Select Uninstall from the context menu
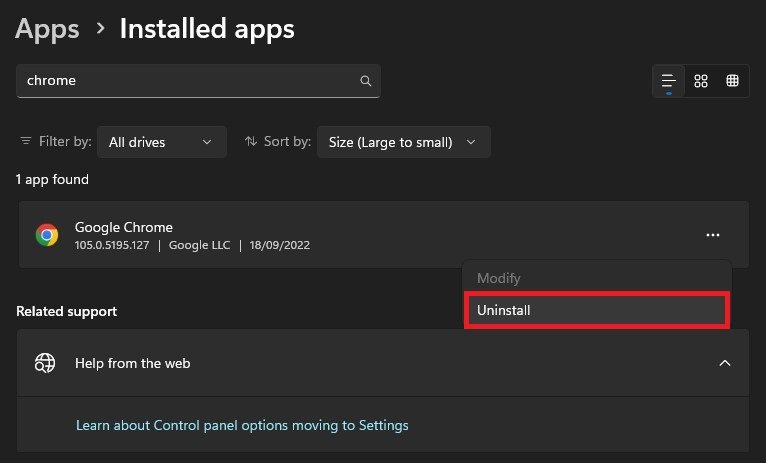The height and width of the screenshot is (463, 766). (597, 310)
